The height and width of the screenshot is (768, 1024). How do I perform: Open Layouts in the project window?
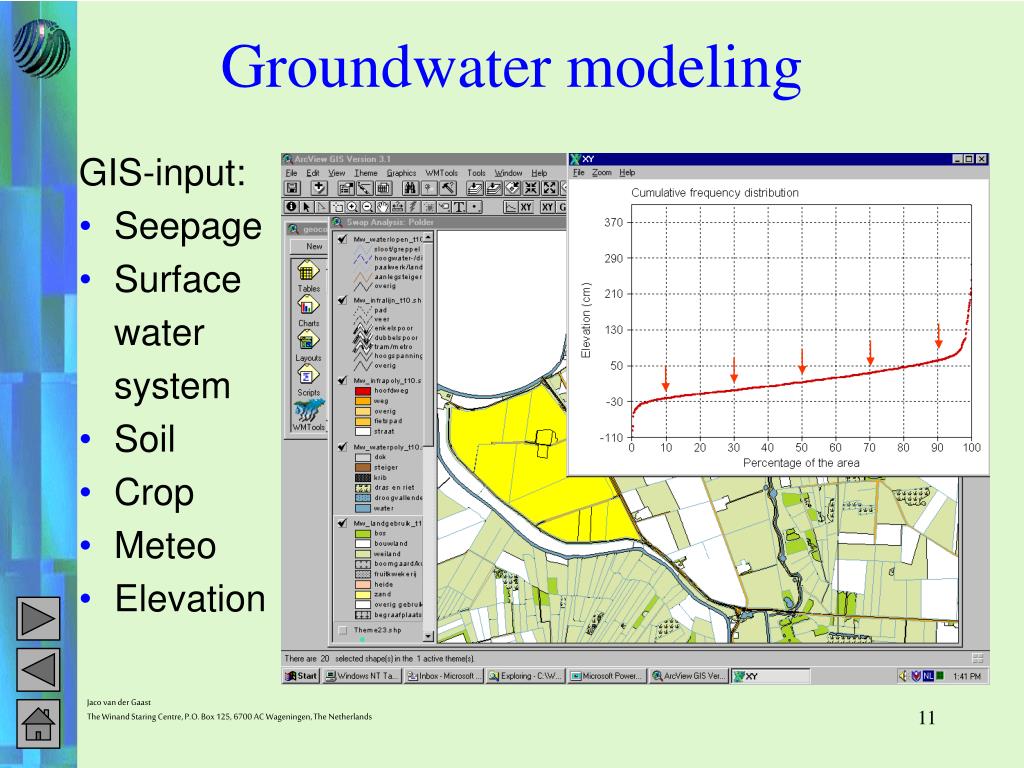(x=308, y=346)
